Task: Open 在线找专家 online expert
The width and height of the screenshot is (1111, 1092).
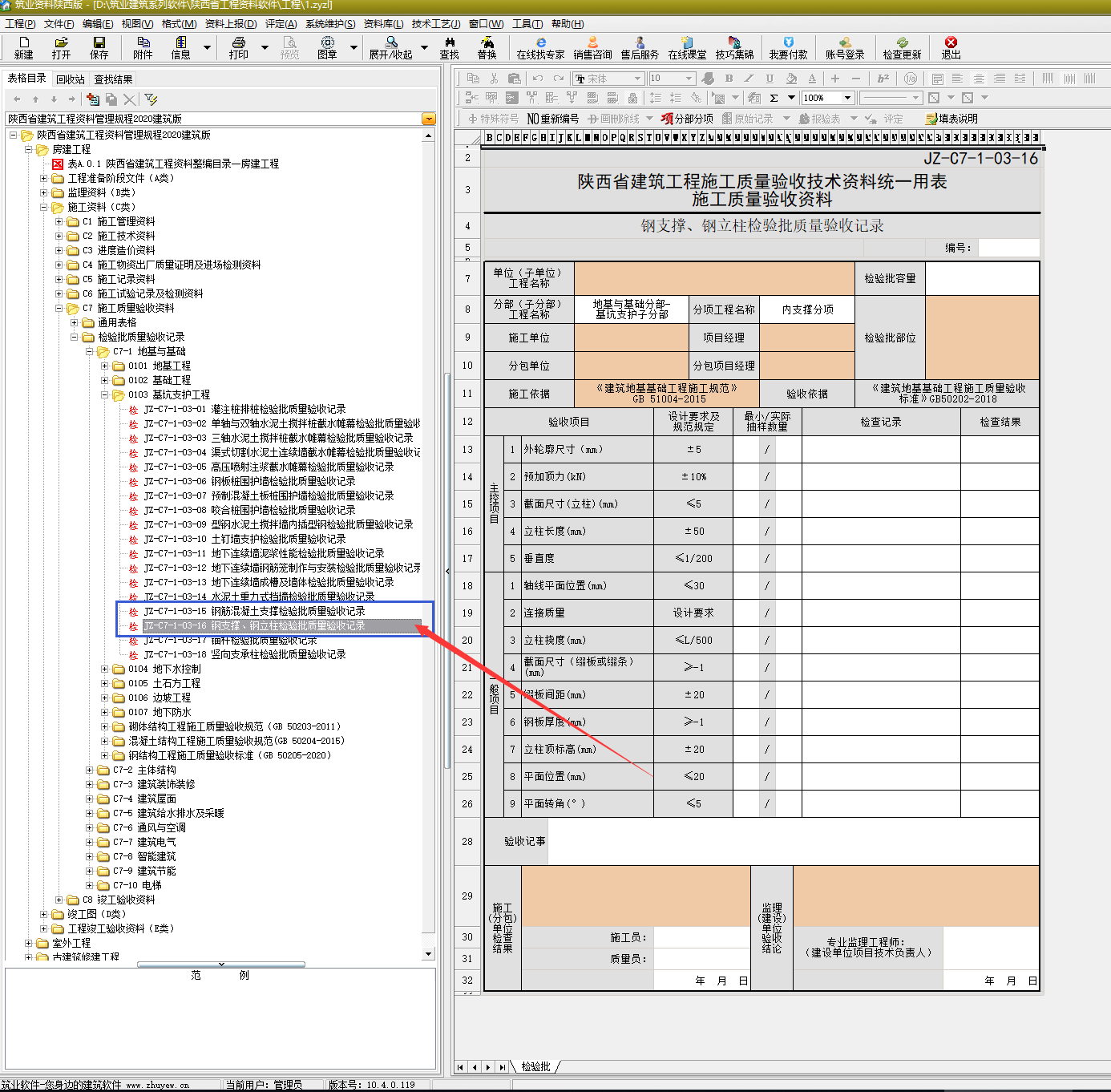Action: (540, 47)
